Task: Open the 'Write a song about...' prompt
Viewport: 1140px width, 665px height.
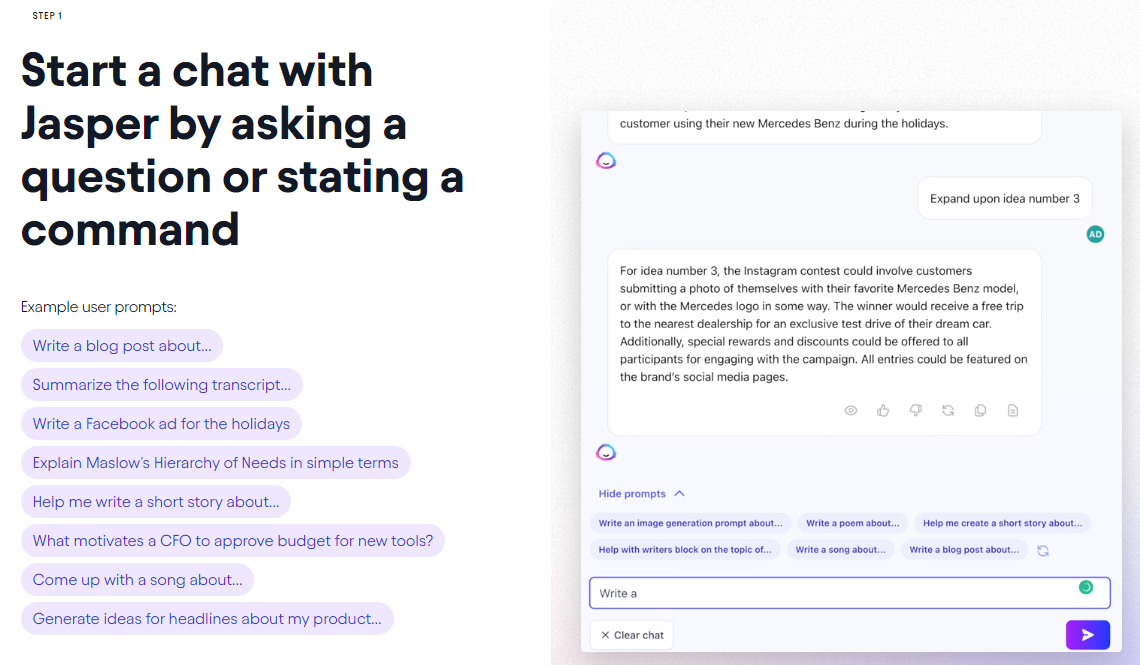Action: coord(840,549)
